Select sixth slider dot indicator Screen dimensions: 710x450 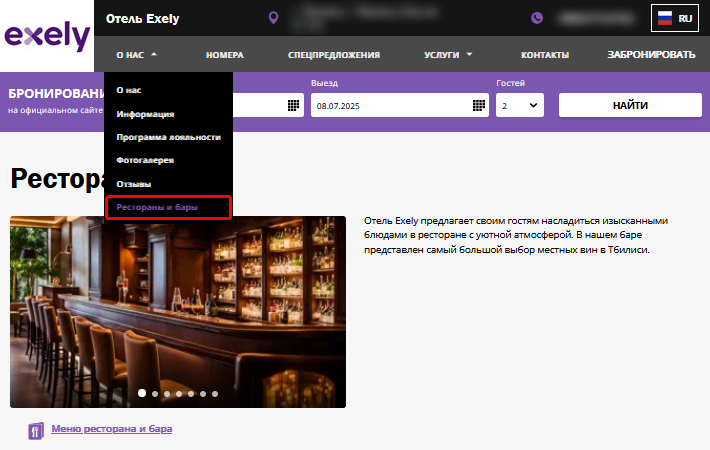203,394
